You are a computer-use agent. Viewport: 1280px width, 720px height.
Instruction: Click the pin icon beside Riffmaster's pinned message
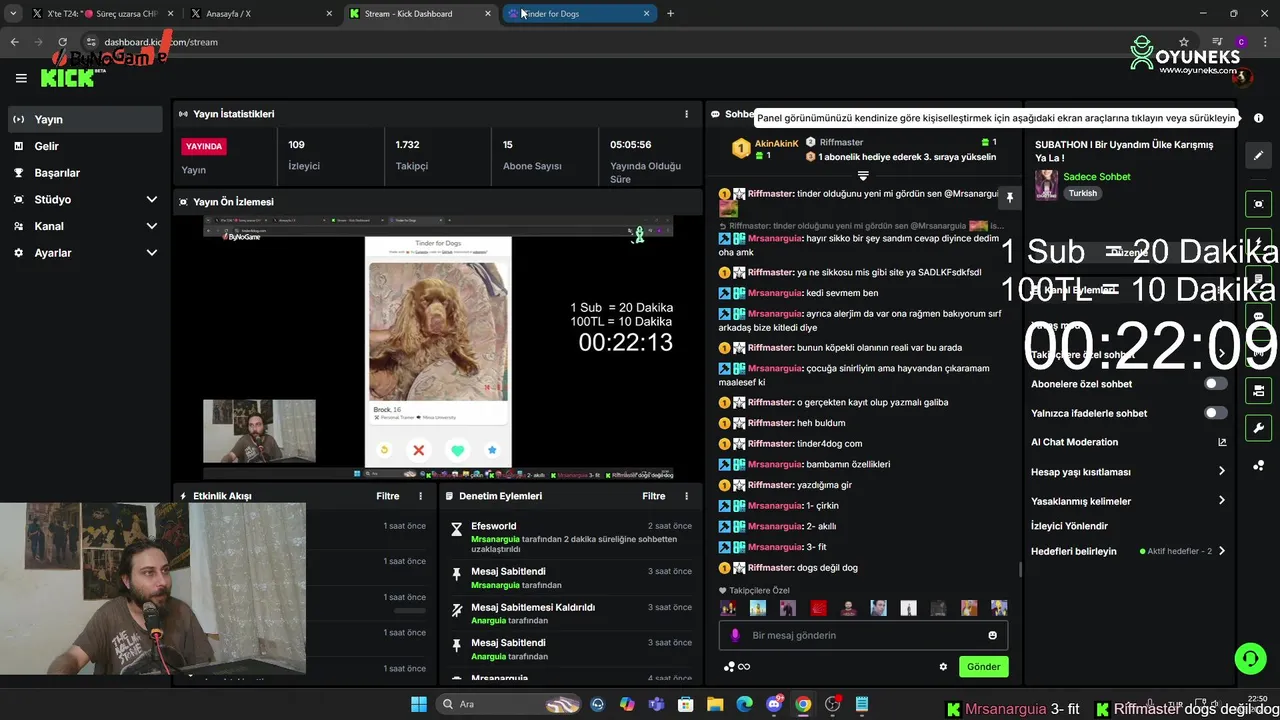1010,198
